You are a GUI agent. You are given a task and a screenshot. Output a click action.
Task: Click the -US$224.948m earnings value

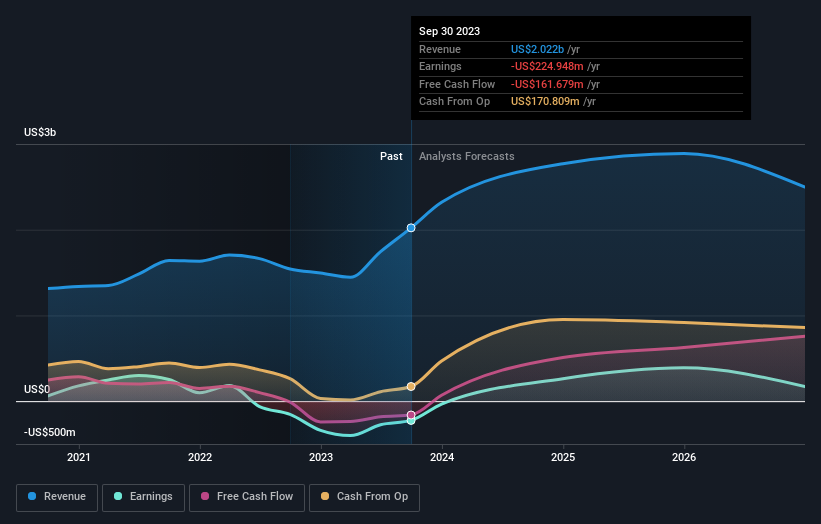coord(547,66)
